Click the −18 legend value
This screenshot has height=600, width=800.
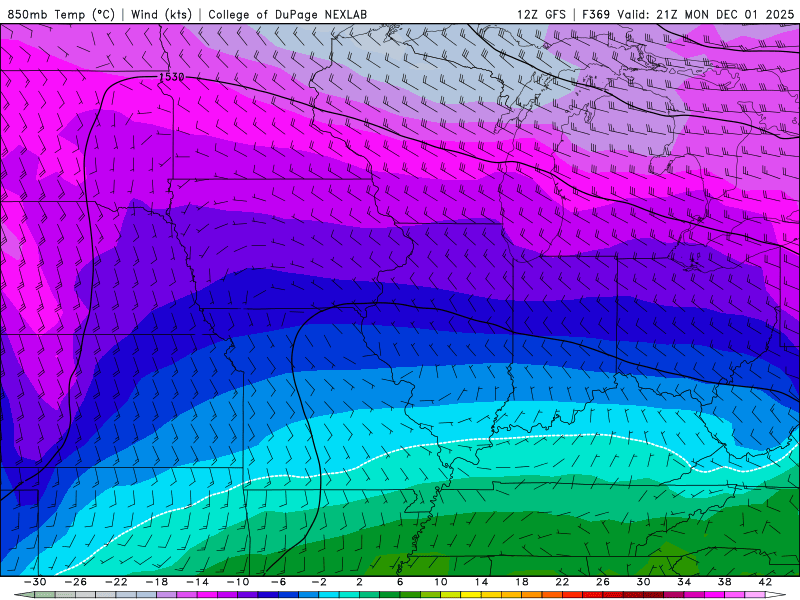(x=157, y=582)
